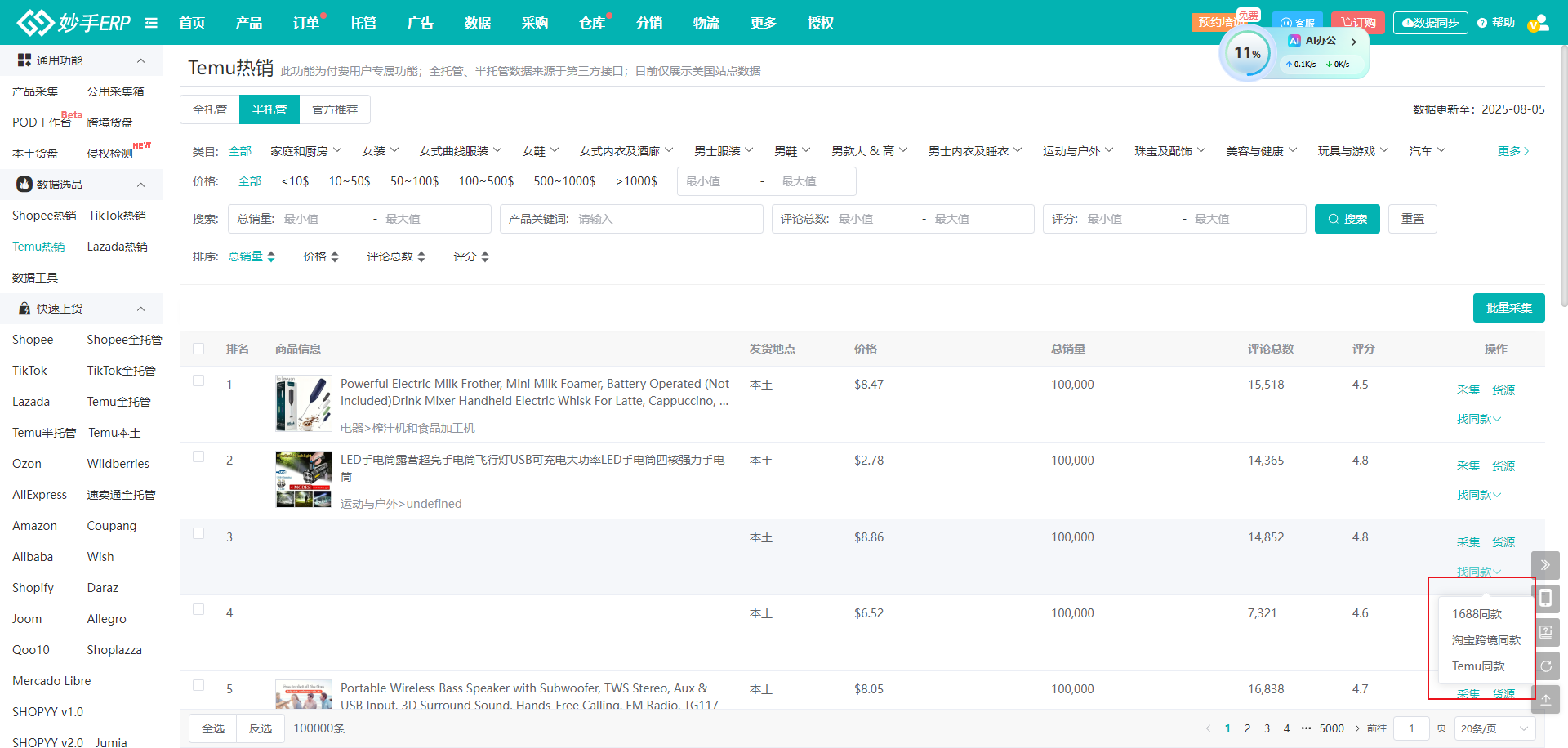This screenshot has width=1568, height=748.
Task: Open the help manual floating icon
Action: [x=1545, y=632]
